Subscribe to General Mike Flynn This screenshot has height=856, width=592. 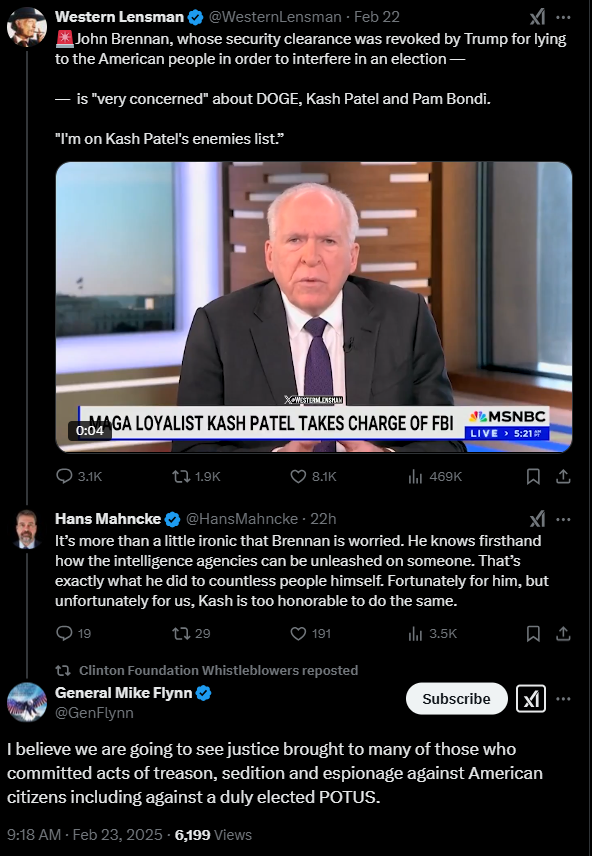(457, 699)
